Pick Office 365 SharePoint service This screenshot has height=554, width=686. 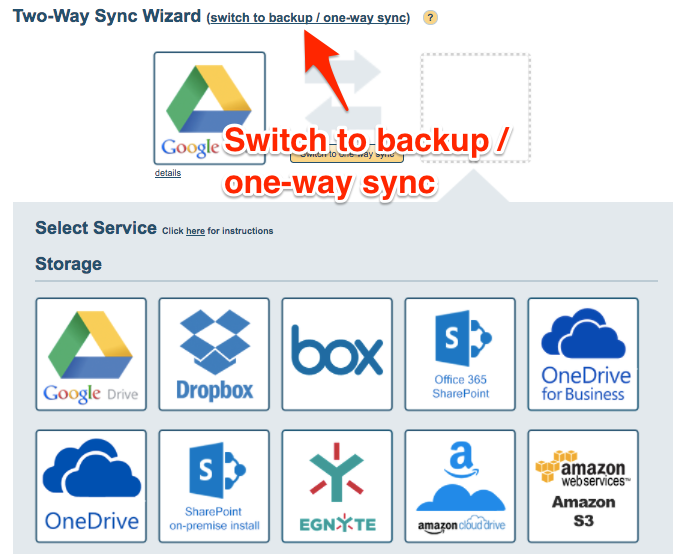[x=460, y=354]
